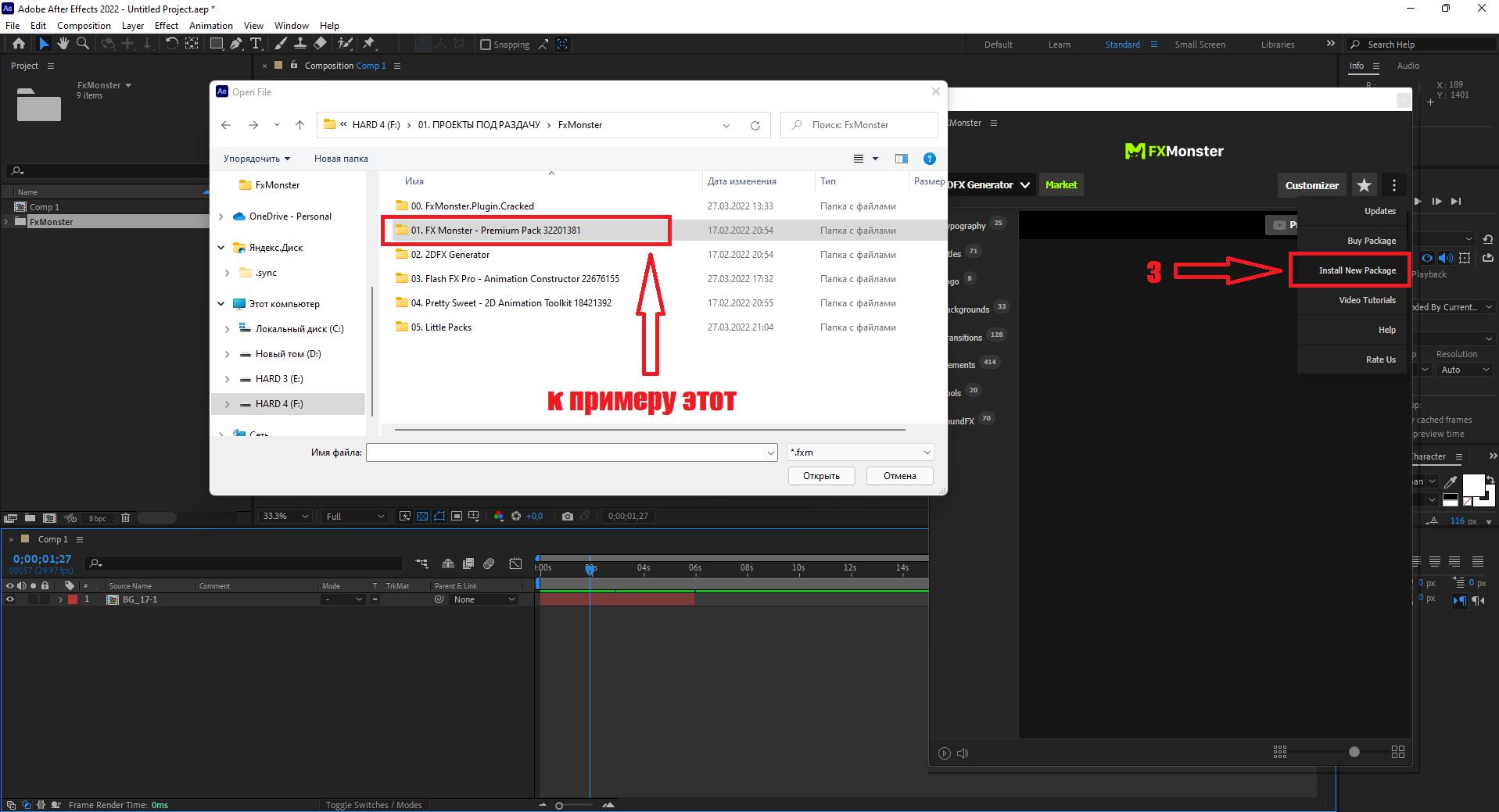Switch to the Small Screen workspace
Viewport: 1499px width, 812px height.
(1200, 45)
